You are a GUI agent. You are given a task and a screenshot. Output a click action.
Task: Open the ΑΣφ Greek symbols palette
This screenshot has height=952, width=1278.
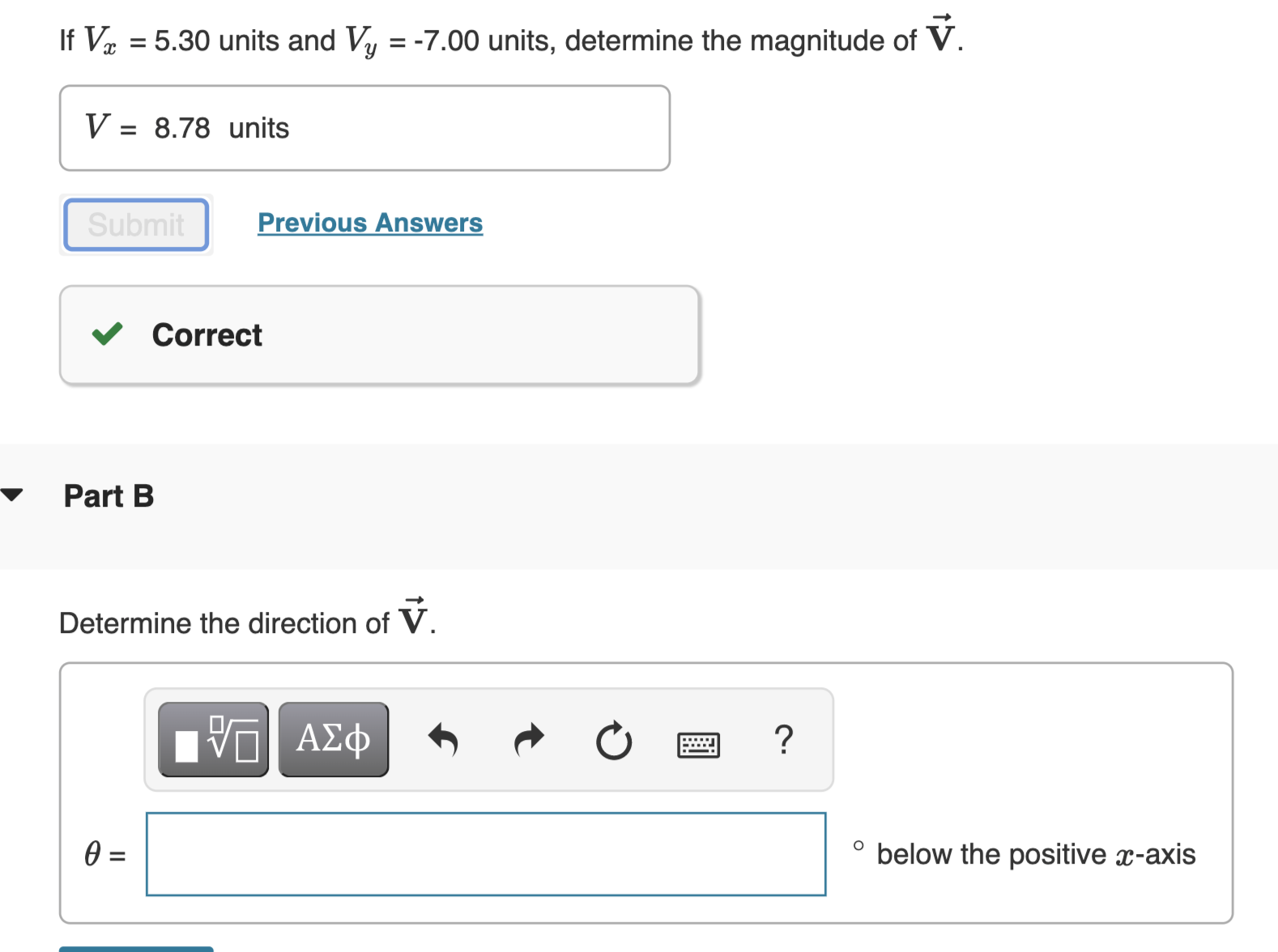pos(333,738)
